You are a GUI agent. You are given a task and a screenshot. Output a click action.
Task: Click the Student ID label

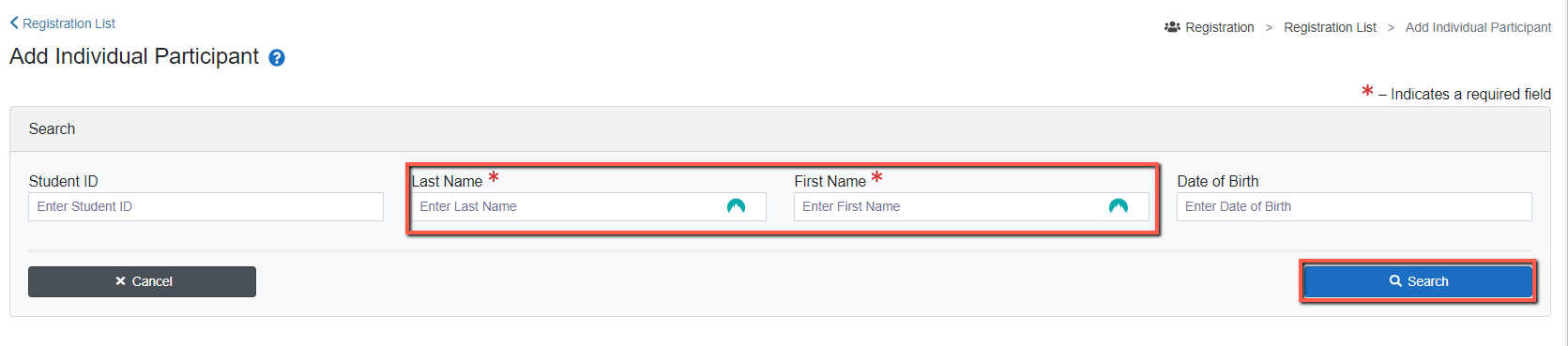(63, 181)
